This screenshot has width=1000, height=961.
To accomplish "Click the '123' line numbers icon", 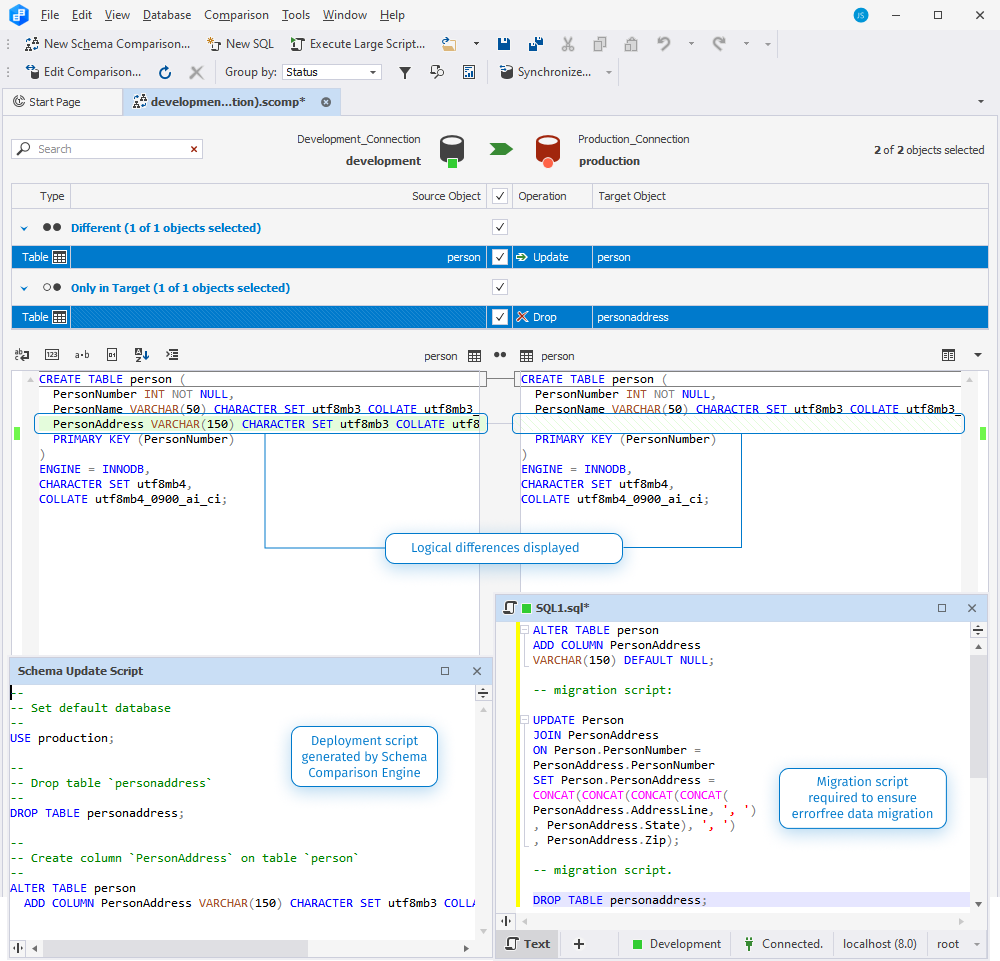I will coord(52,355).
